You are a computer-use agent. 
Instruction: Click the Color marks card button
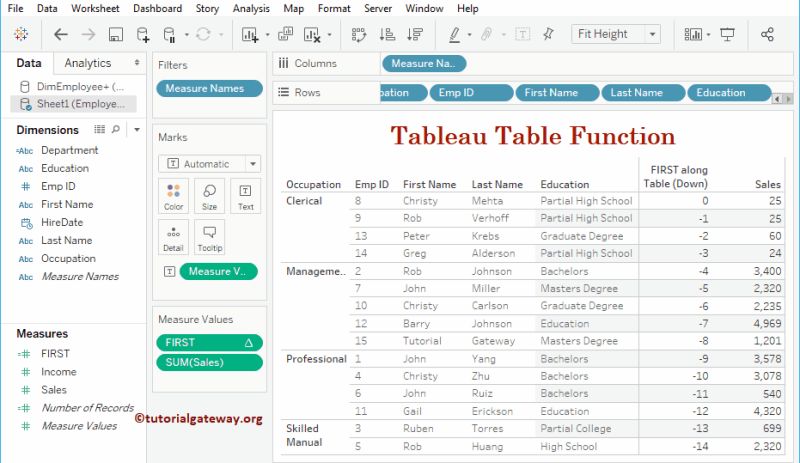click(173, 197)
